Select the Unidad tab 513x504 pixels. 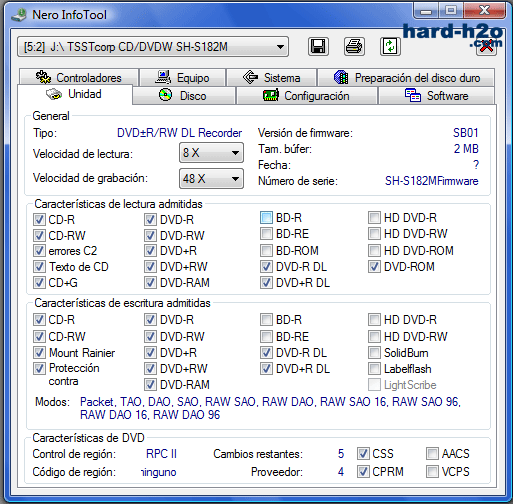[75, 94]
